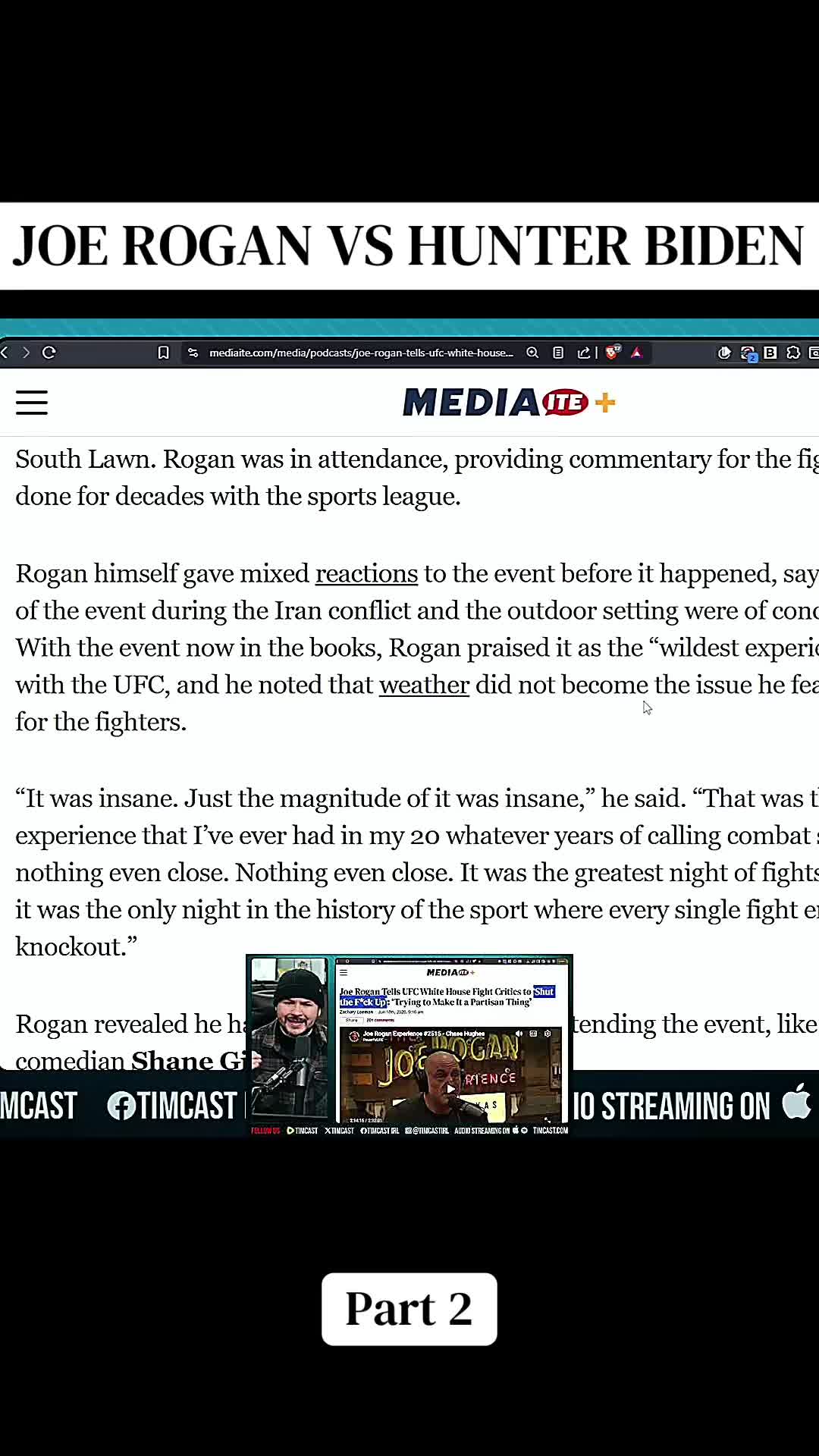The image size is (819, 1456).
Task: Open the inset video's settings gear
Action: 548,1034
